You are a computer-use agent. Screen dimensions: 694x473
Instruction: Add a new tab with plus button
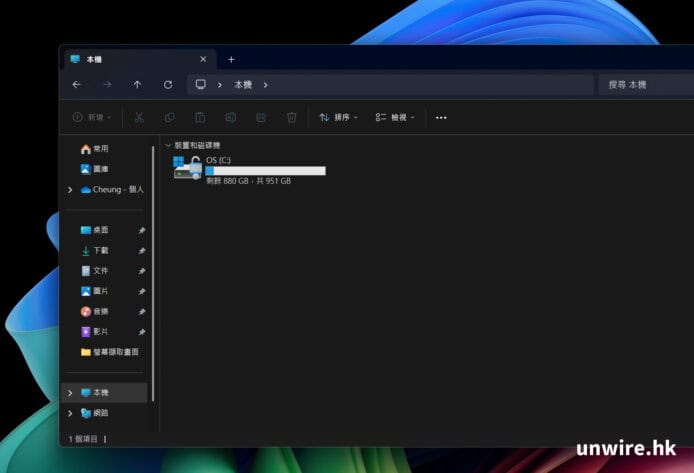click(231, 59)
